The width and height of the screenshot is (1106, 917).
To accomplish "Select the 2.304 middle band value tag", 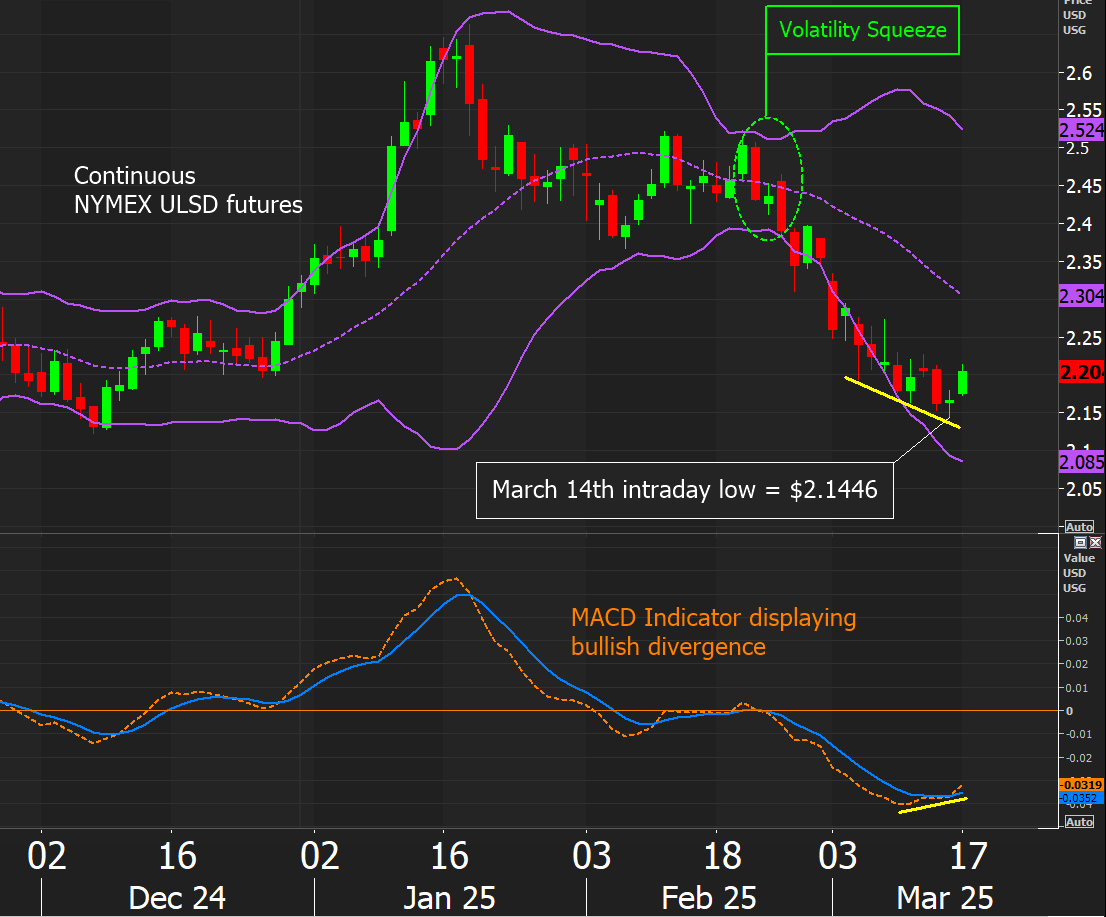I will click(x=1082, y=295).
